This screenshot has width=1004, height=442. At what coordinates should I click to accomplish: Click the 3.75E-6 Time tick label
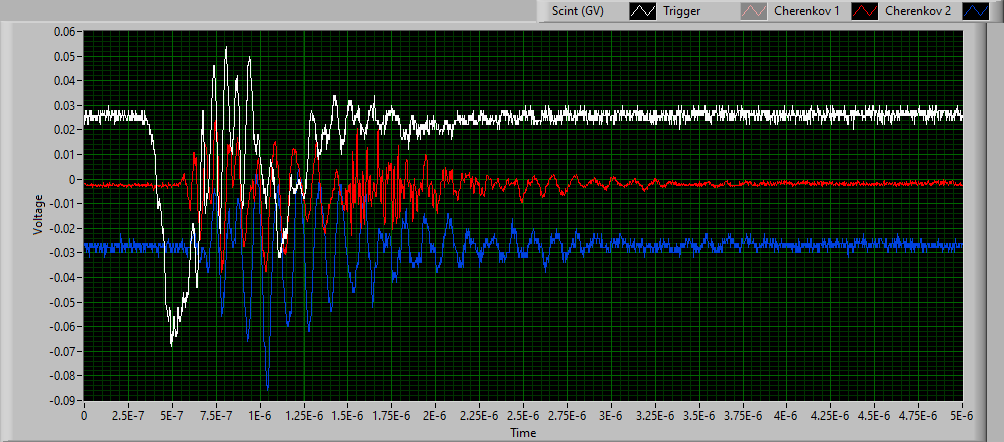click(x=743, y=414)
